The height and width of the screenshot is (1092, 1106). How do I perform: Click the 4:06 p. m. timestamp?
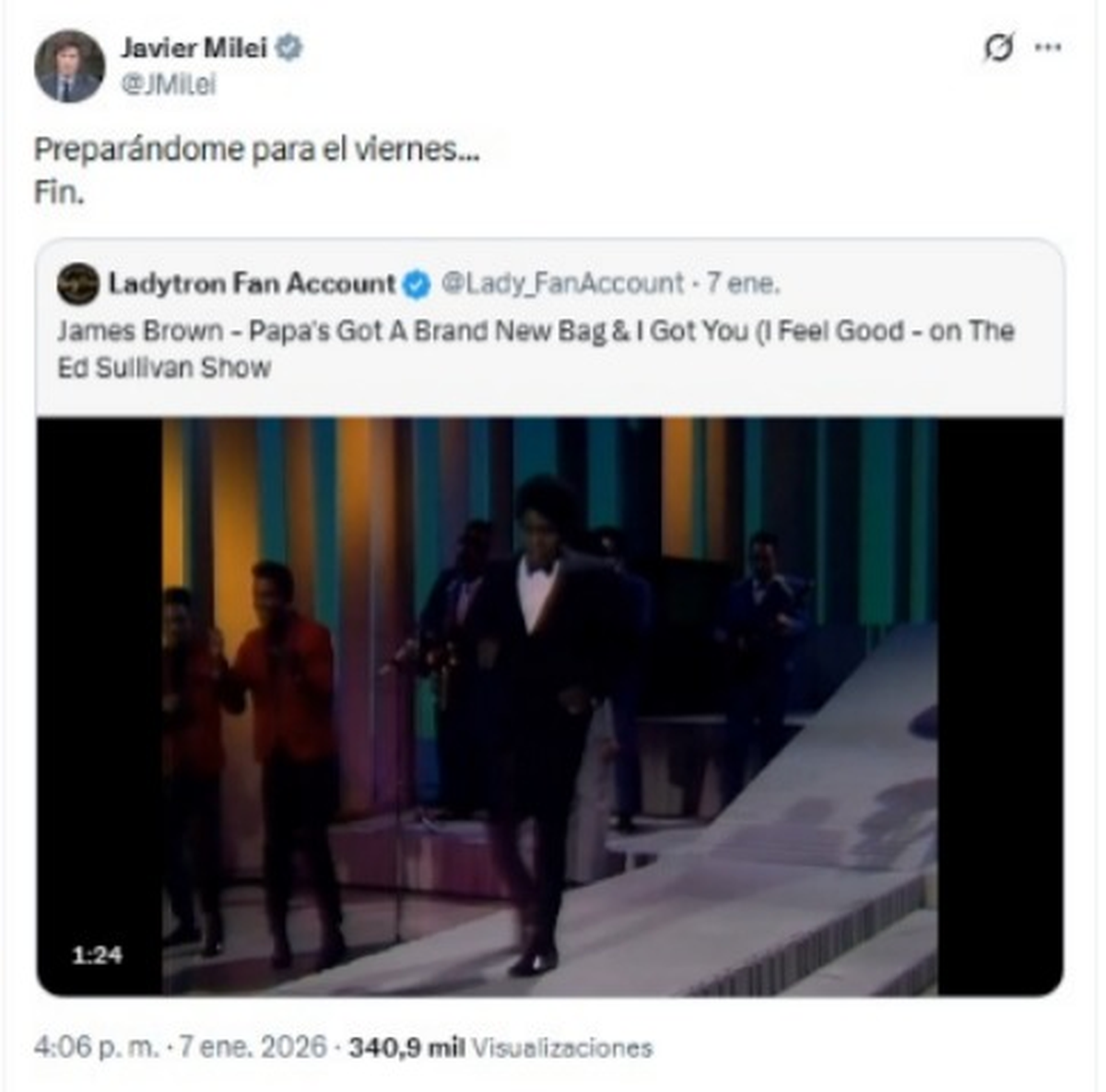(96, 1048)
